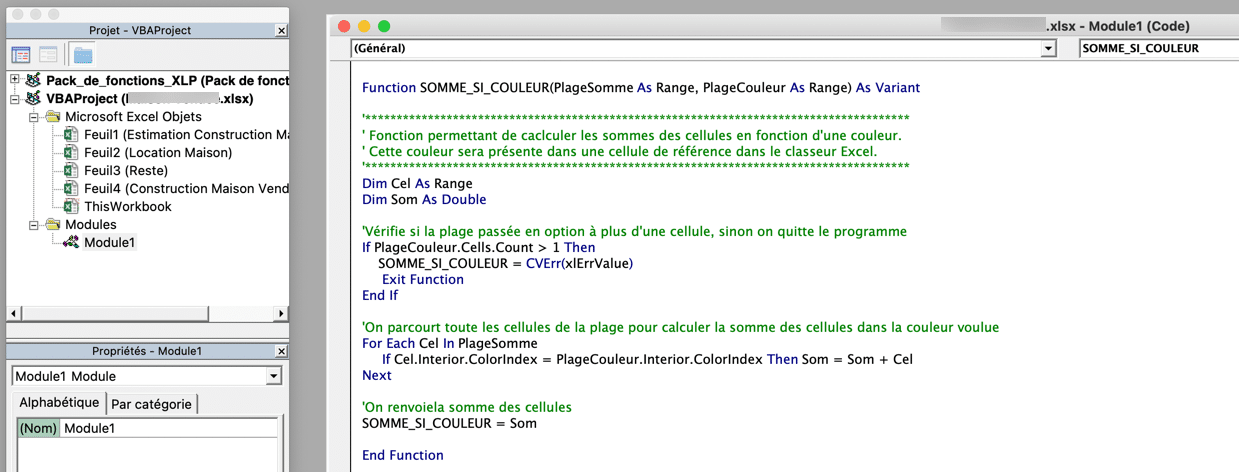1239x472 pixels.
Task: Close the Propriétés - Module1 panel
Action: click(x=281, y=351)
